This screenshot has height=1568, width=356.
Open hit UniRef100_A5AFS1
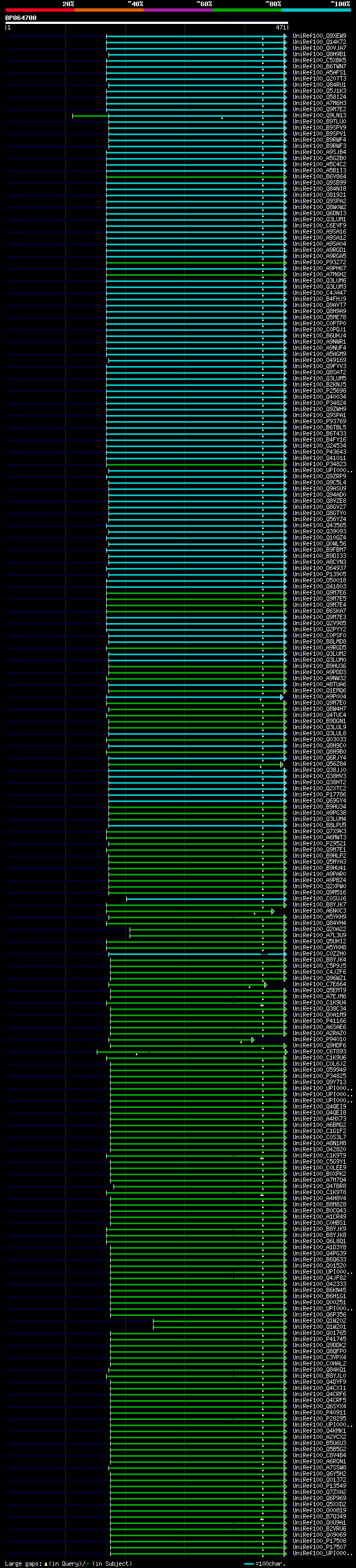click(x=319, y=72)
